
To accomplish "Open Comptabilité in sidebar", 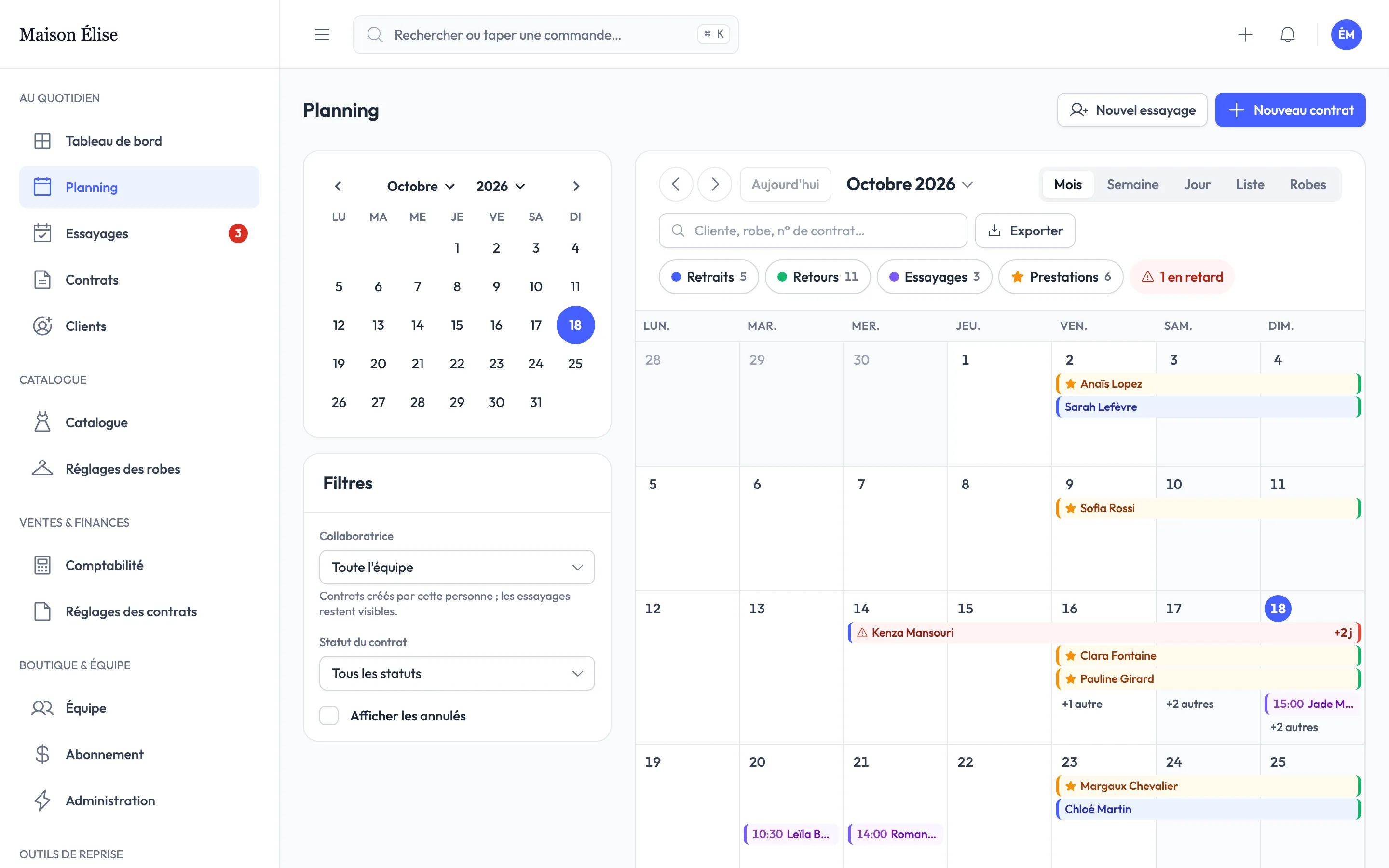I will coord(139,566).
